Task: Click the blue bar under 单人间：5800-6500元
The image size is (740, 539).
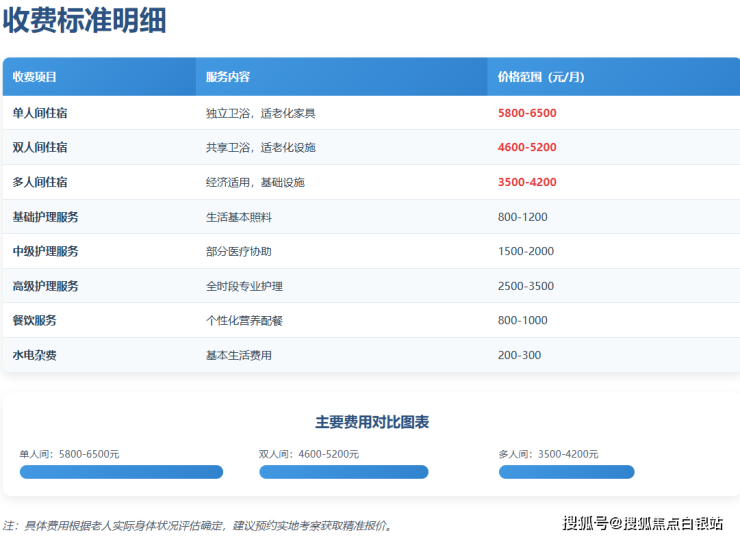Action: point(121,472)
